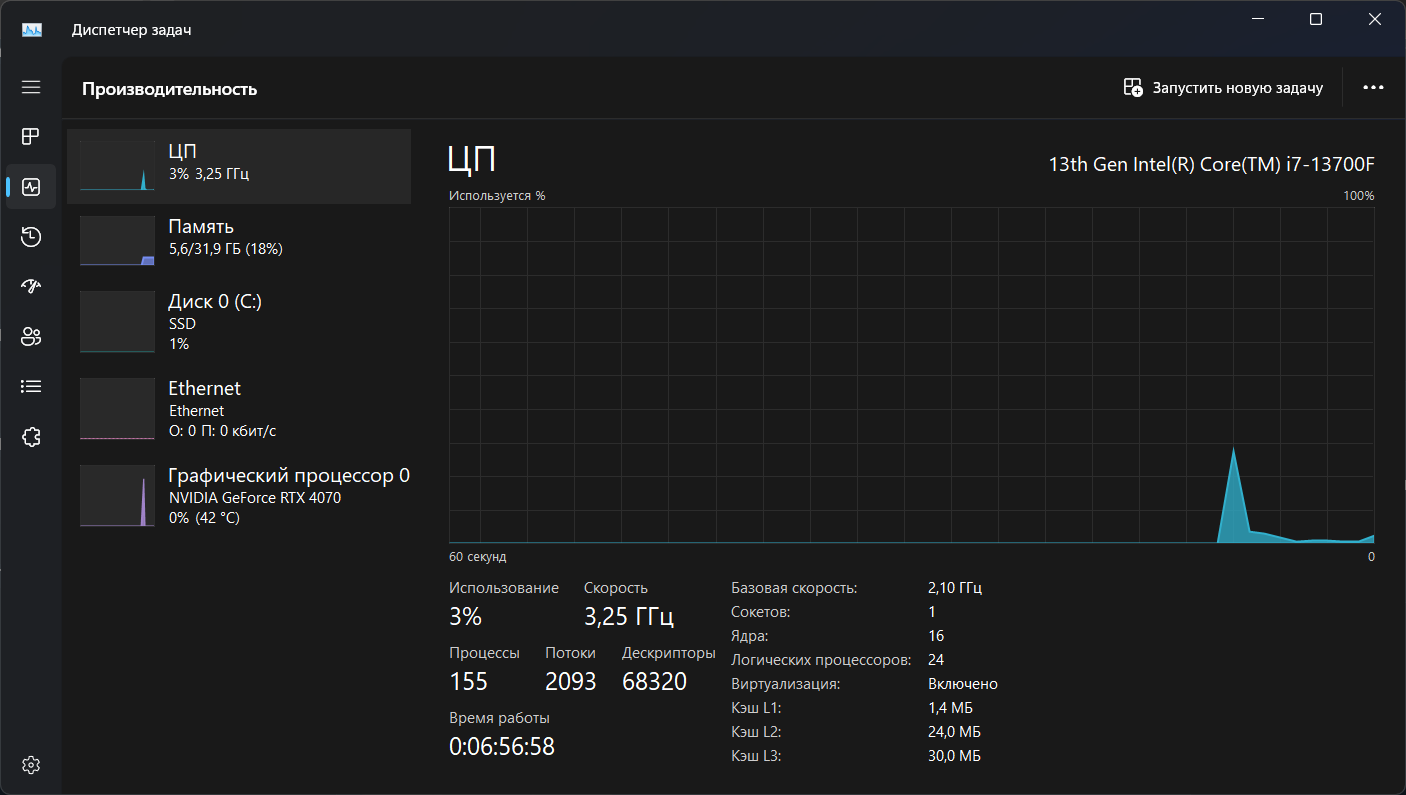Screen dimensions: 1406x795
Task: Click the Базовая скорость value 2,10 ГГц
Action: [x=955, y=588]
